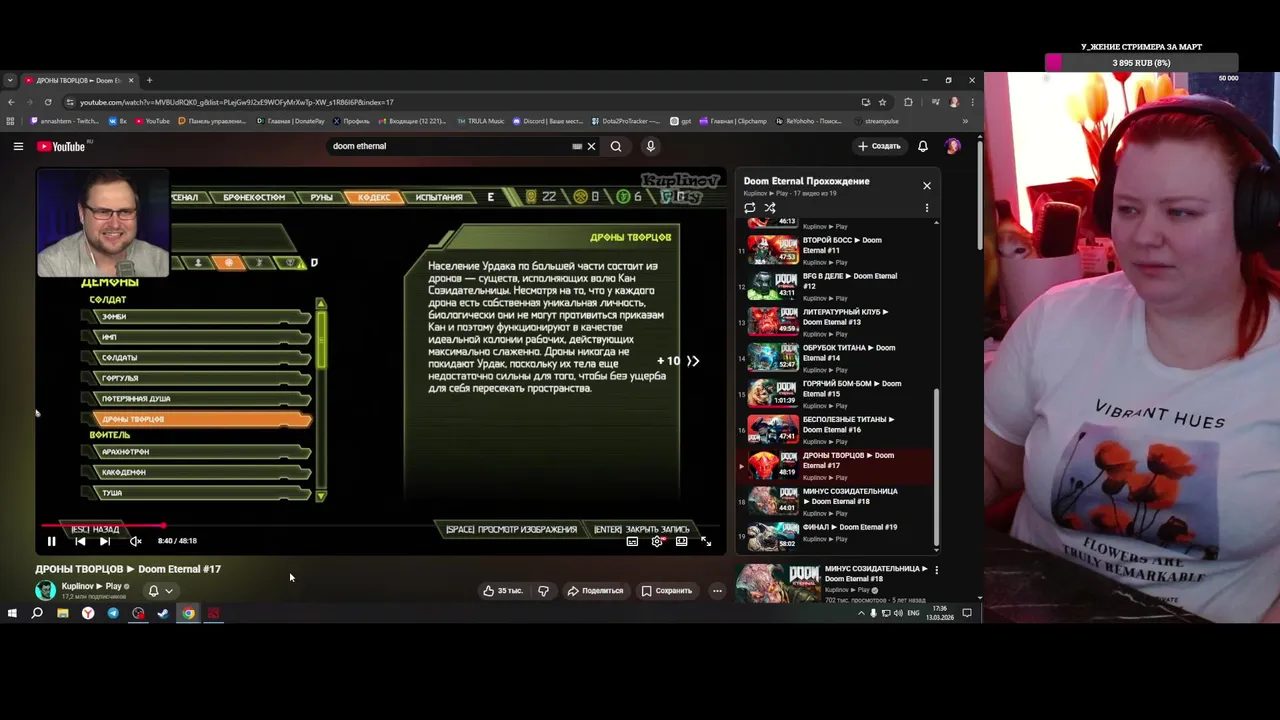Screen dimensions: 1280x720
Task: Open Windows Start menu
Action: pos(12,613)
